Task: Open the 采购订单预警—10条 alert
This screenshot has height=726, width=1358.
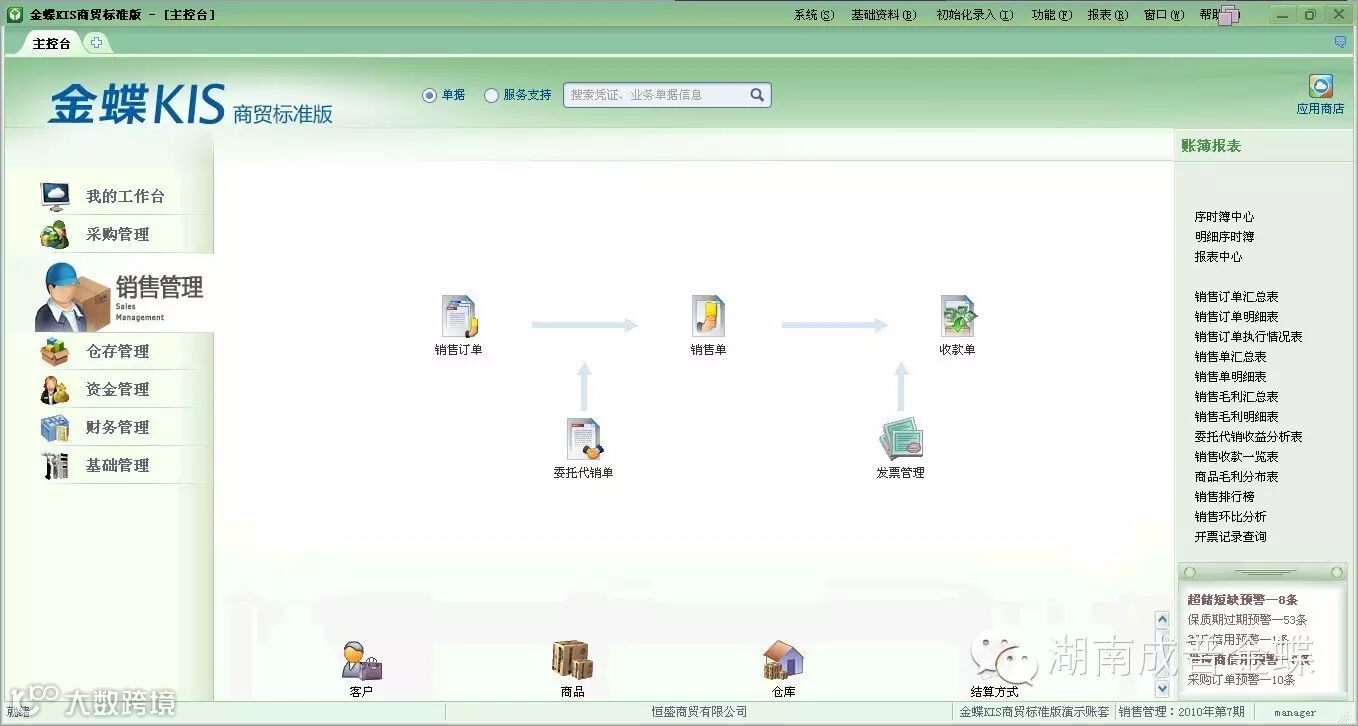Action: [x=1241, y=680]
